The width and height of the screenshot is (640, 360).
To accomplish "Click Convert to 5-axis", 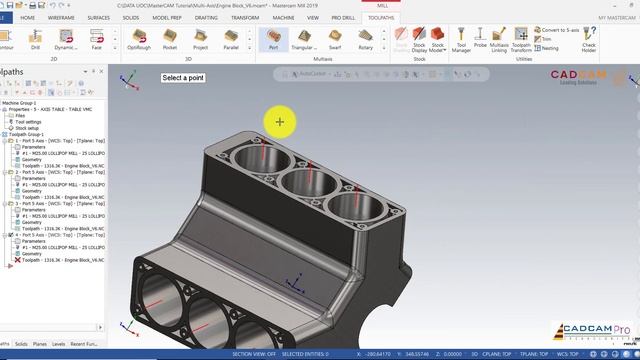I will pos(557,30).
